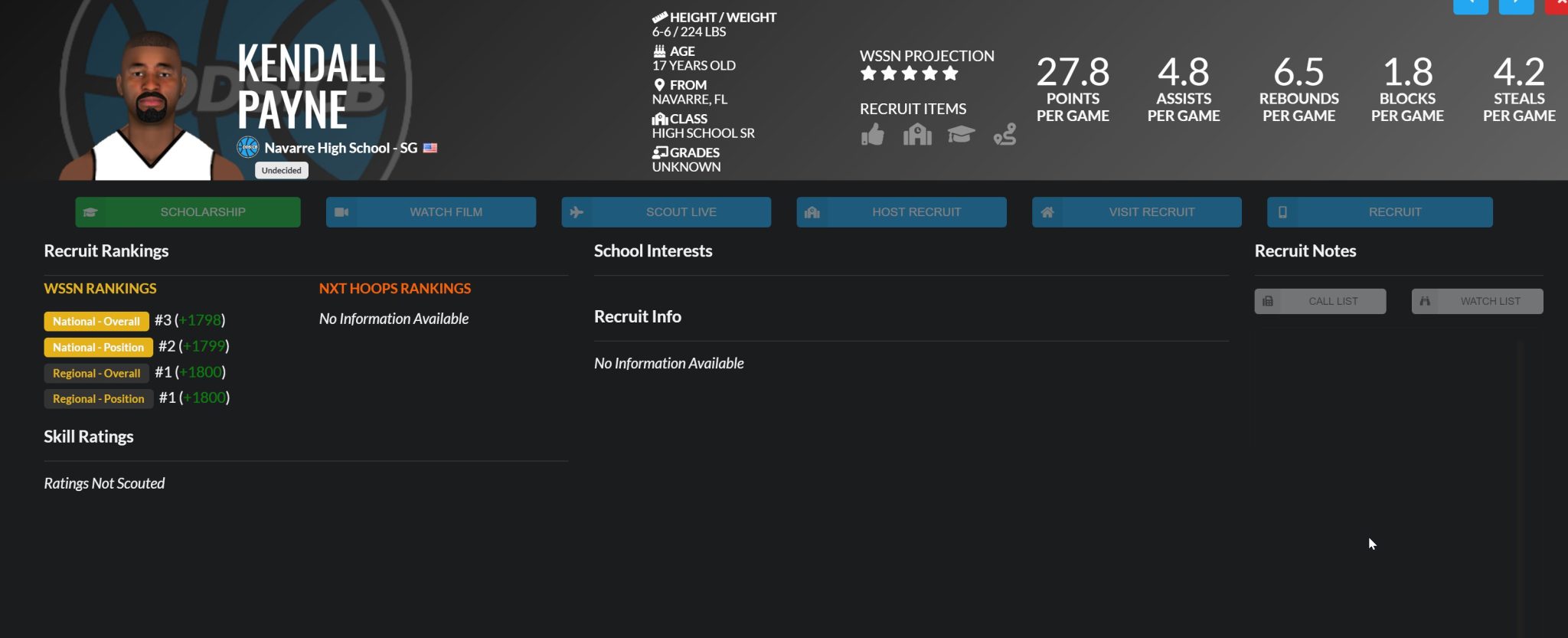The height and width of the screenshot is (638, 1568).
Task: Close the recruit profile with red X
Action: click(x=1559, y=6)
